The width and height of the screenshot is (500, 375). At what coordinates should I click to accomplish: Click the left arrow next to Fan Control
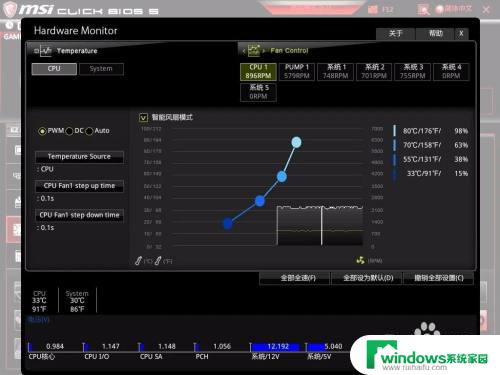click(x=244, y=51)
